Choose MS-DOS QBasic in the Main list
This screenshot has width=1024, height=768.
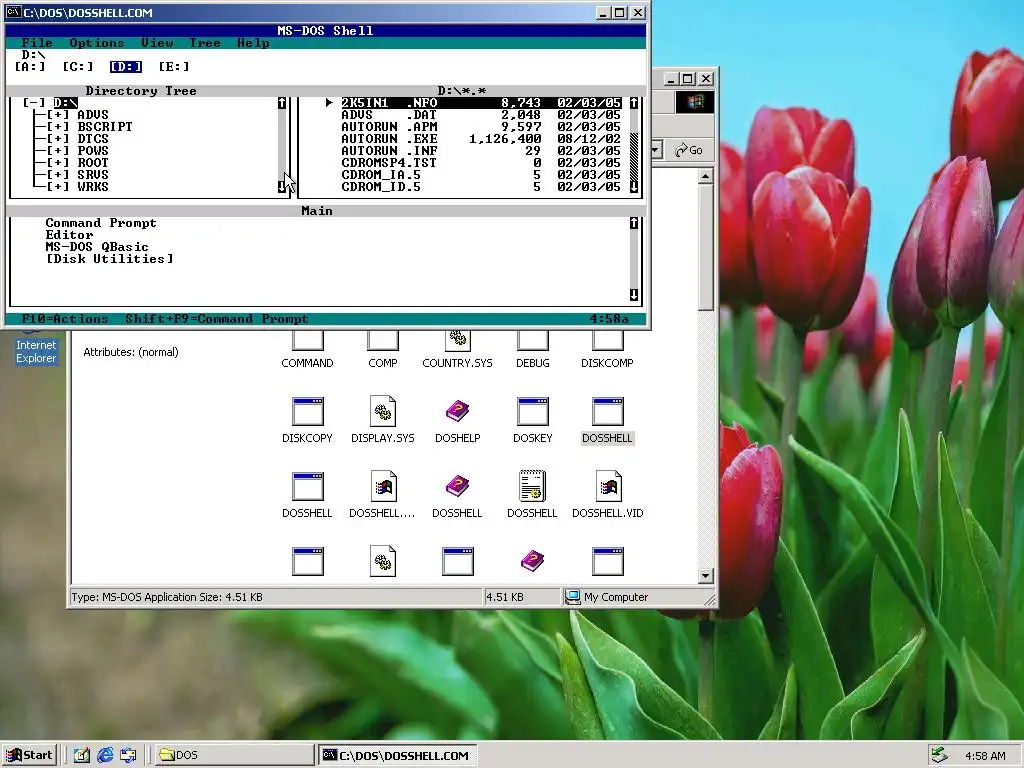click(97, 247)
